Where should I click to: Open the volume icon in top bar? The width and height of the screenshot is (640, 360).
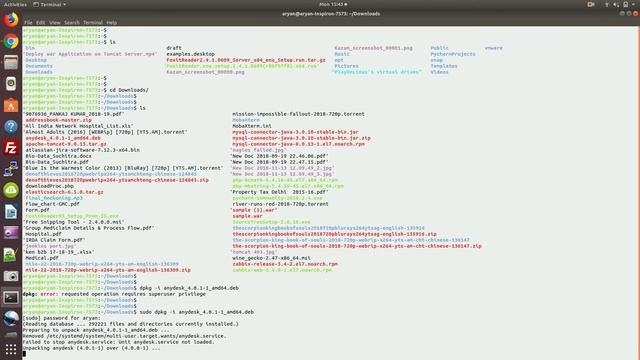tap(616, 4)
